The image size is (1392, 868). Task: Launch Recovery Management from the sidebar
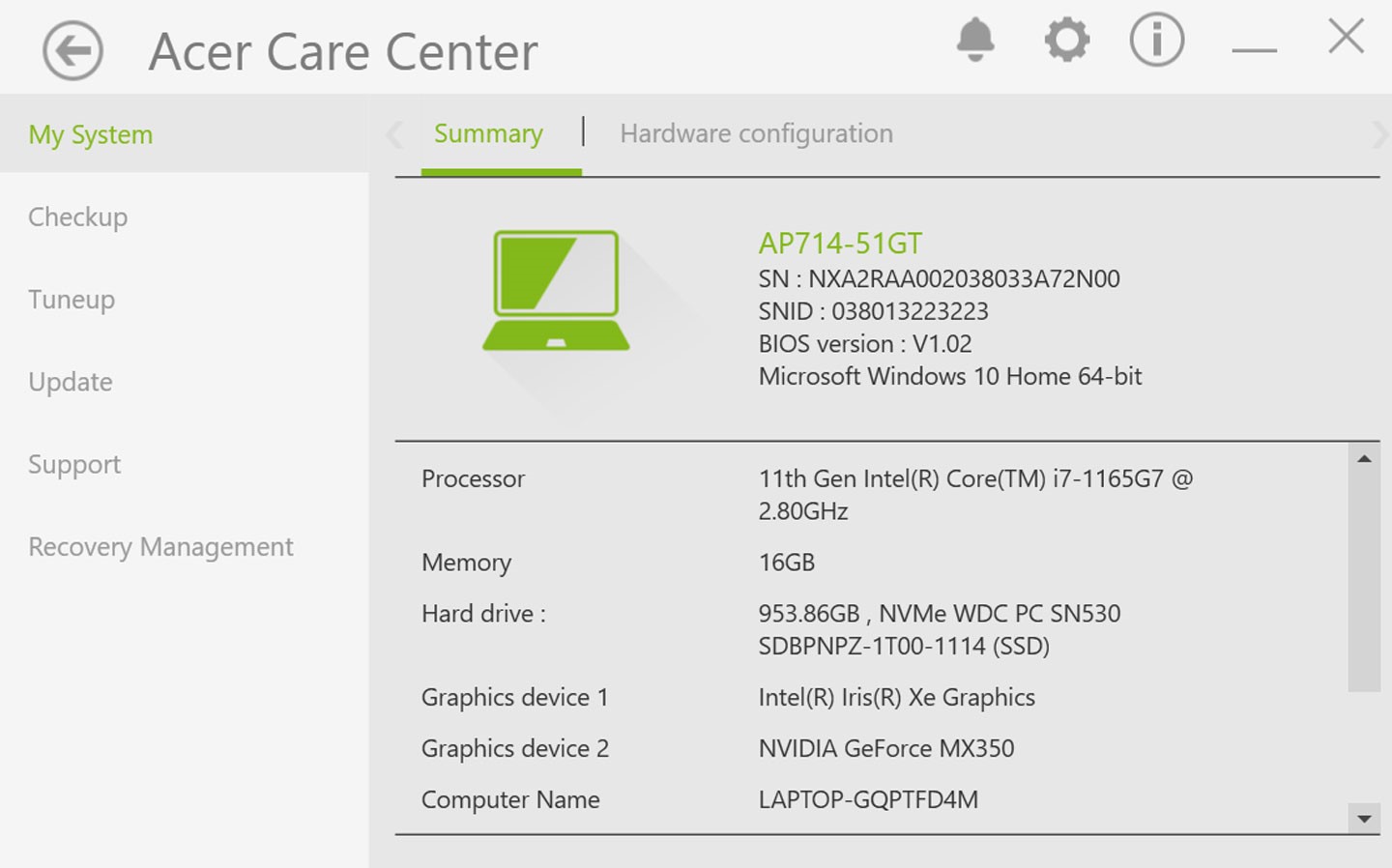tap(160, 547)
